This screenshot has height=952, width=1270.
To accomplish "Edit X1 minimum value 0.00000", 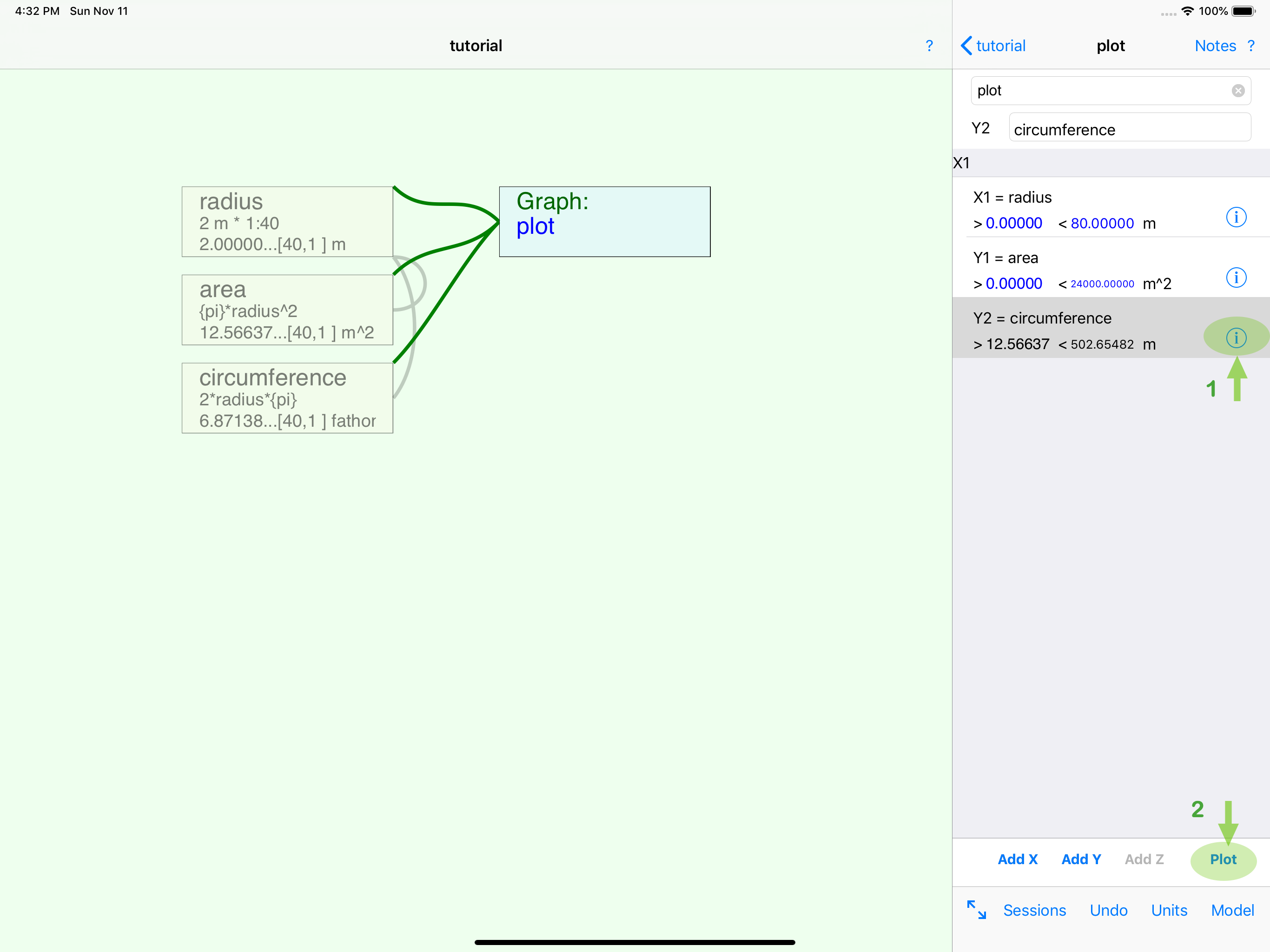I will pos(1013,224).
